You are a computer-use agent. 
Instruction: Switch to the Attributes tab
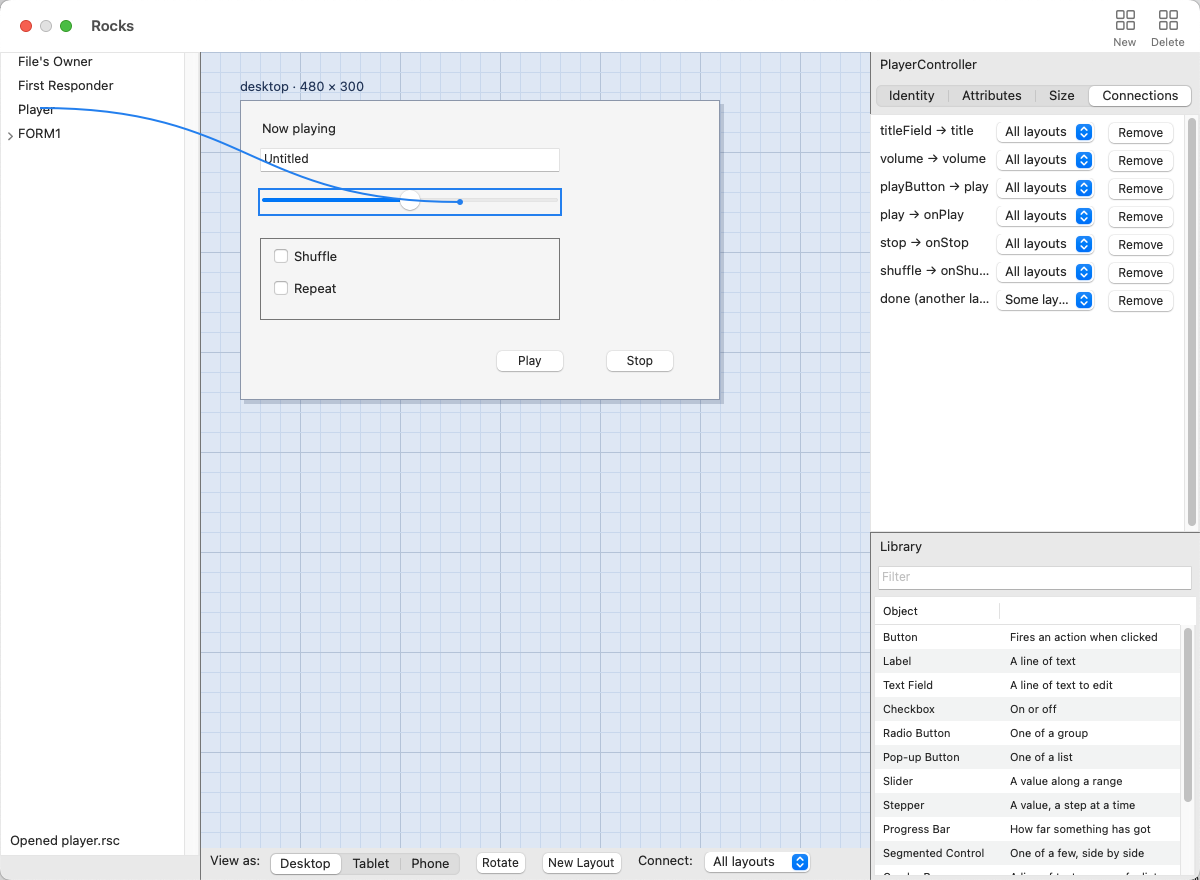coord(992,96)
